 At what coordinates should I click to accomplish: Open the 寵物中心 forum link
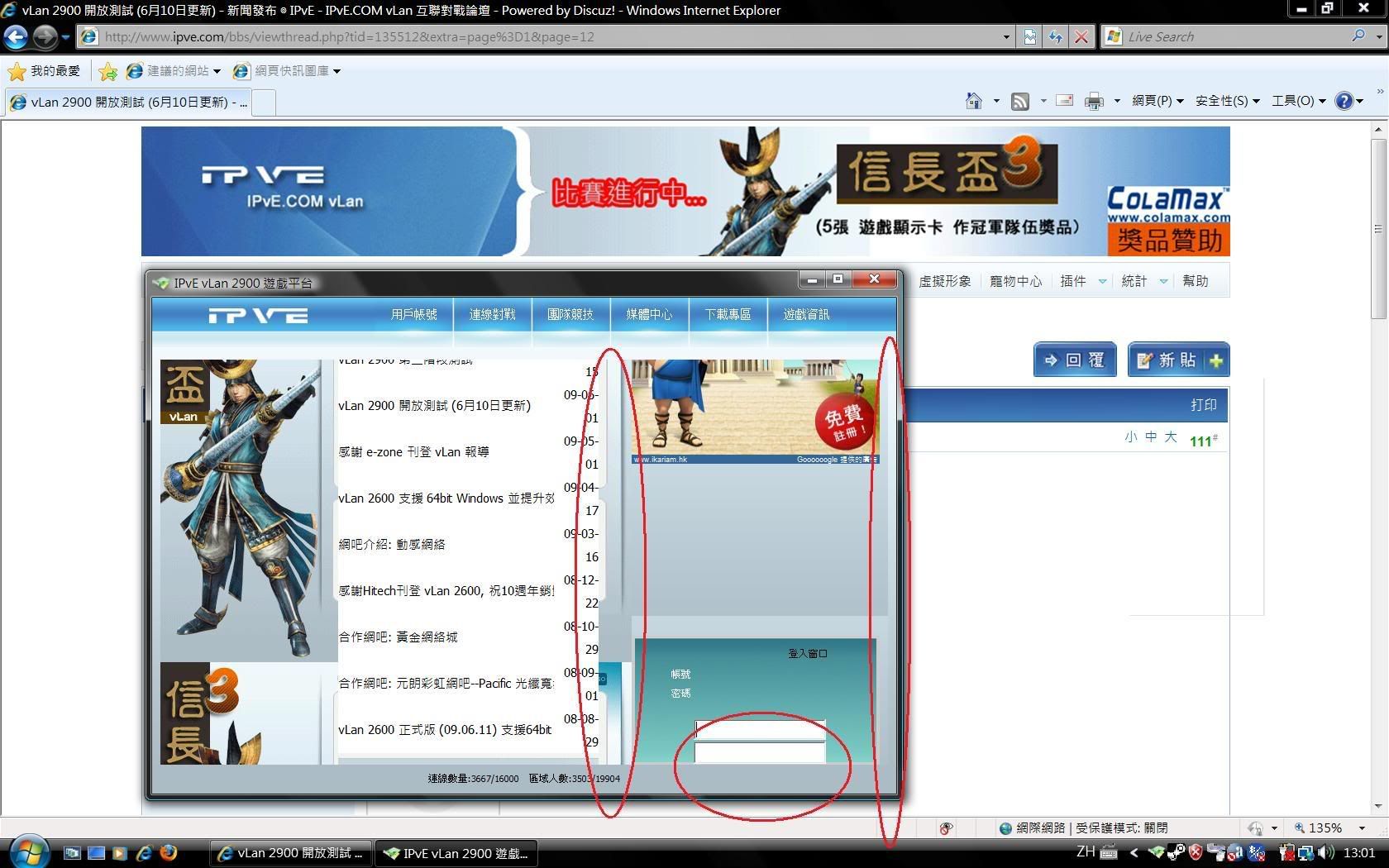click(x=1015, y=282)
